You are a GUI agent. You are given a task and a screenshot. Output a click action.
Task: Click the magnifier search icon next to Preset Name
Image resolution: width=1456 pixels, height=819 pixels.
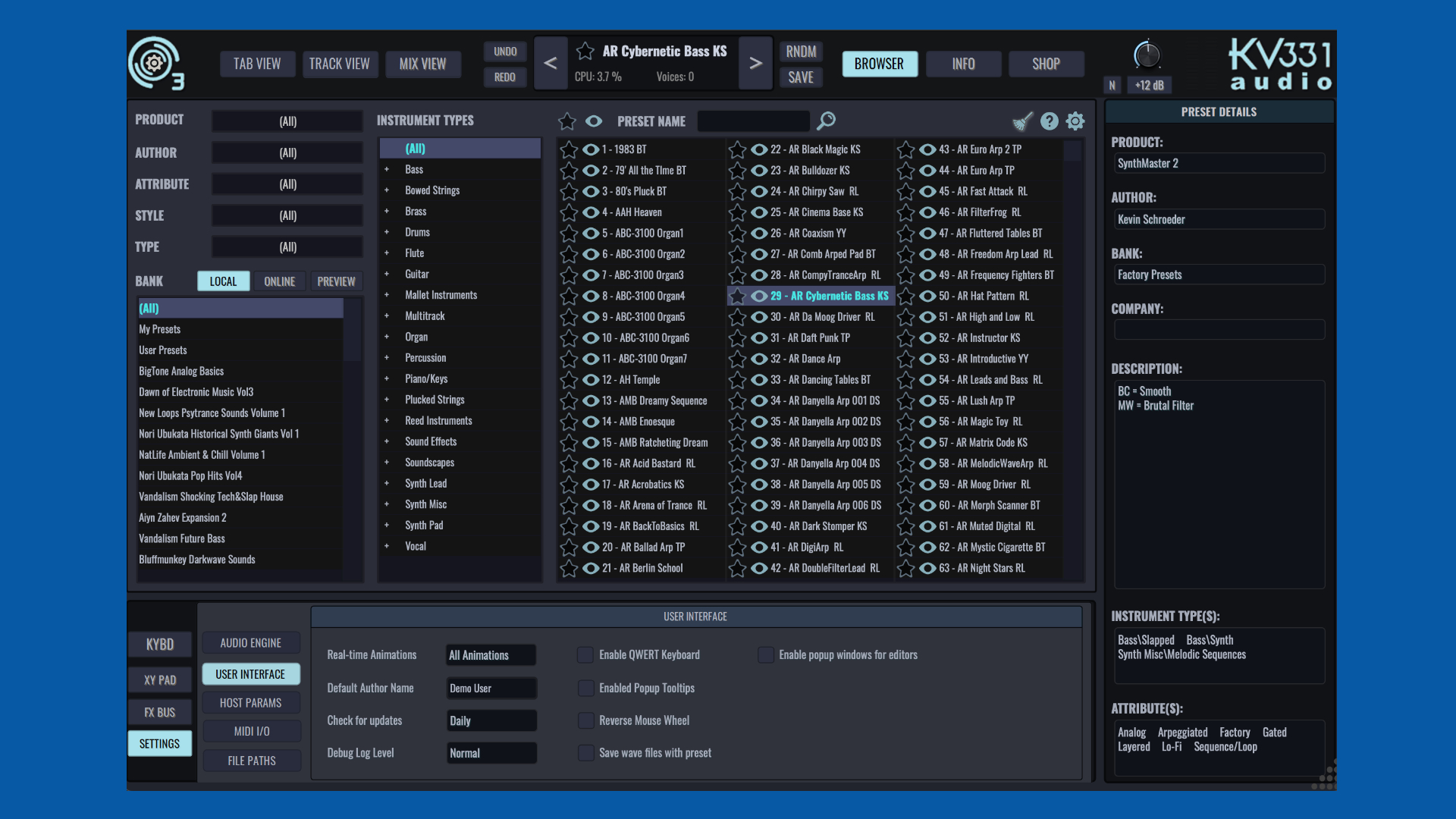click(826, 121)
